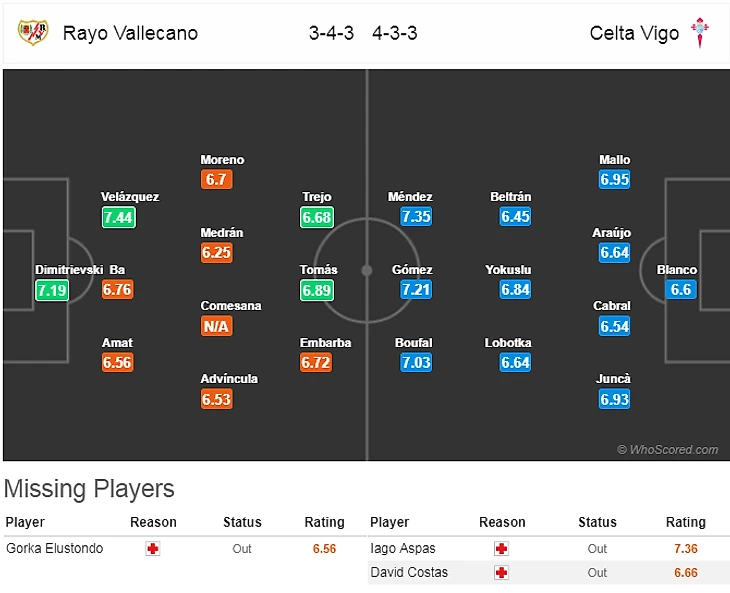Viewport: 730px width, 593px height.
Task: Open the Rayo Vallecano team link
Action: pos(130,33)
